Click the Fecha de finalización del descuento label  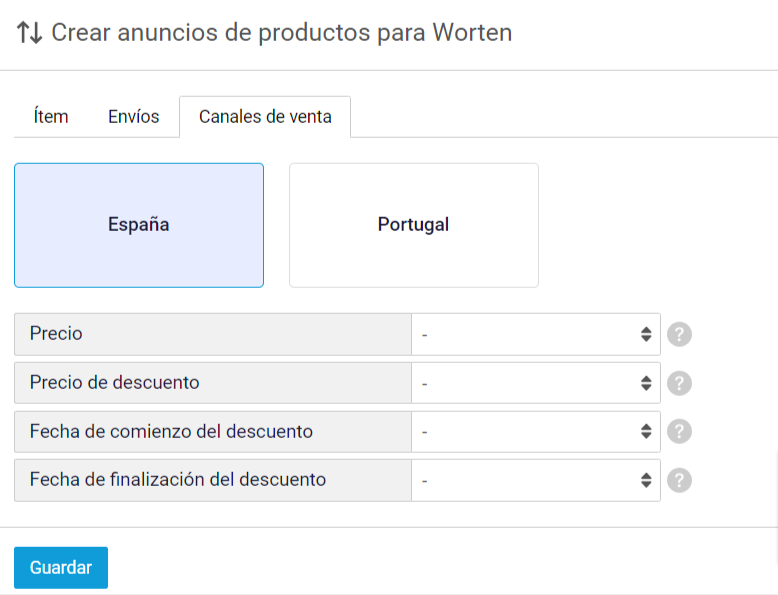(178, 479)
